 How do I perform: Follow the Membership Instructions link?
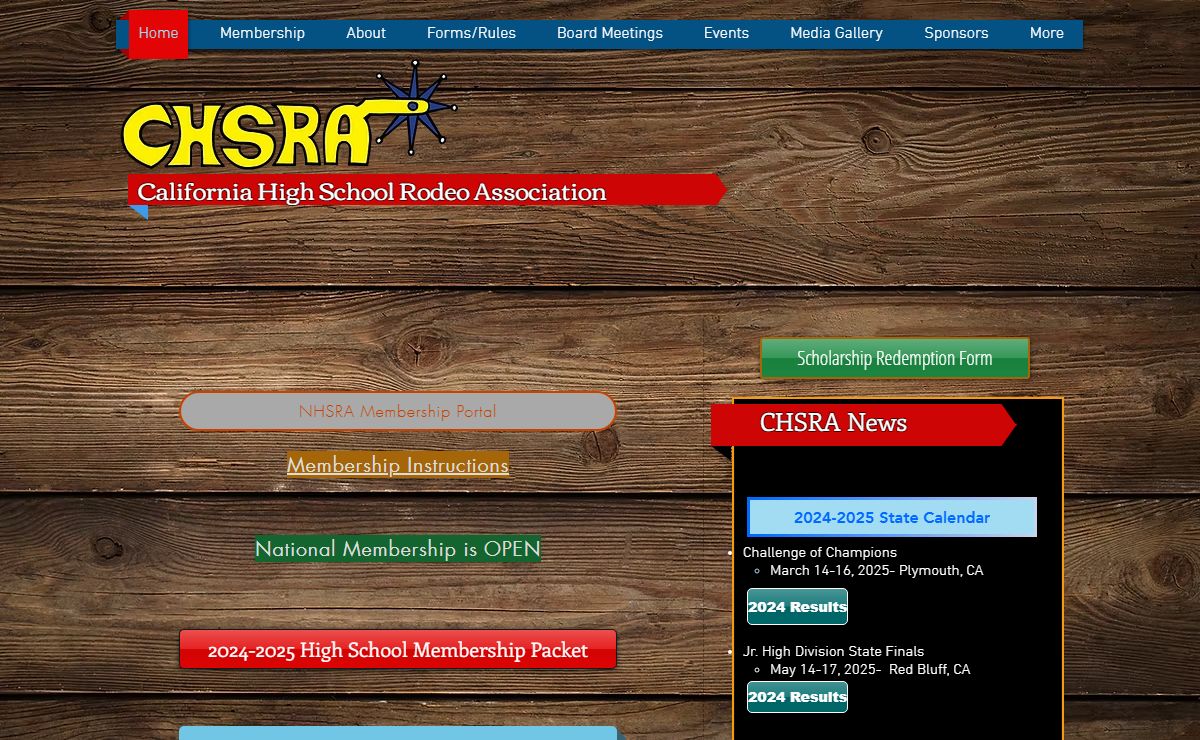pyautogui.click(x=398, y=465)
